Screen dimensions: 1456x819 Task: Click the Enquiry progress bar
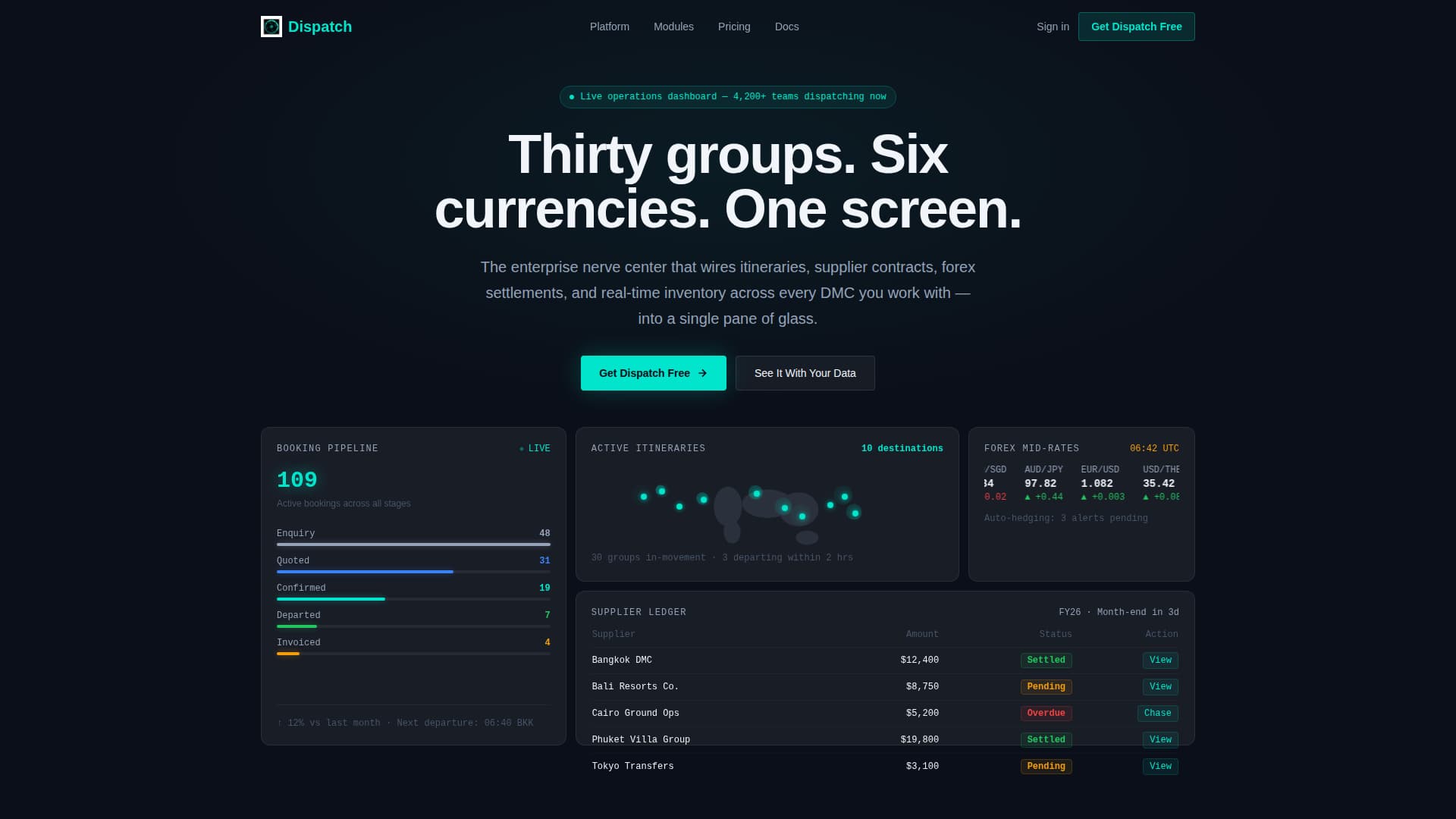point(413,544)
